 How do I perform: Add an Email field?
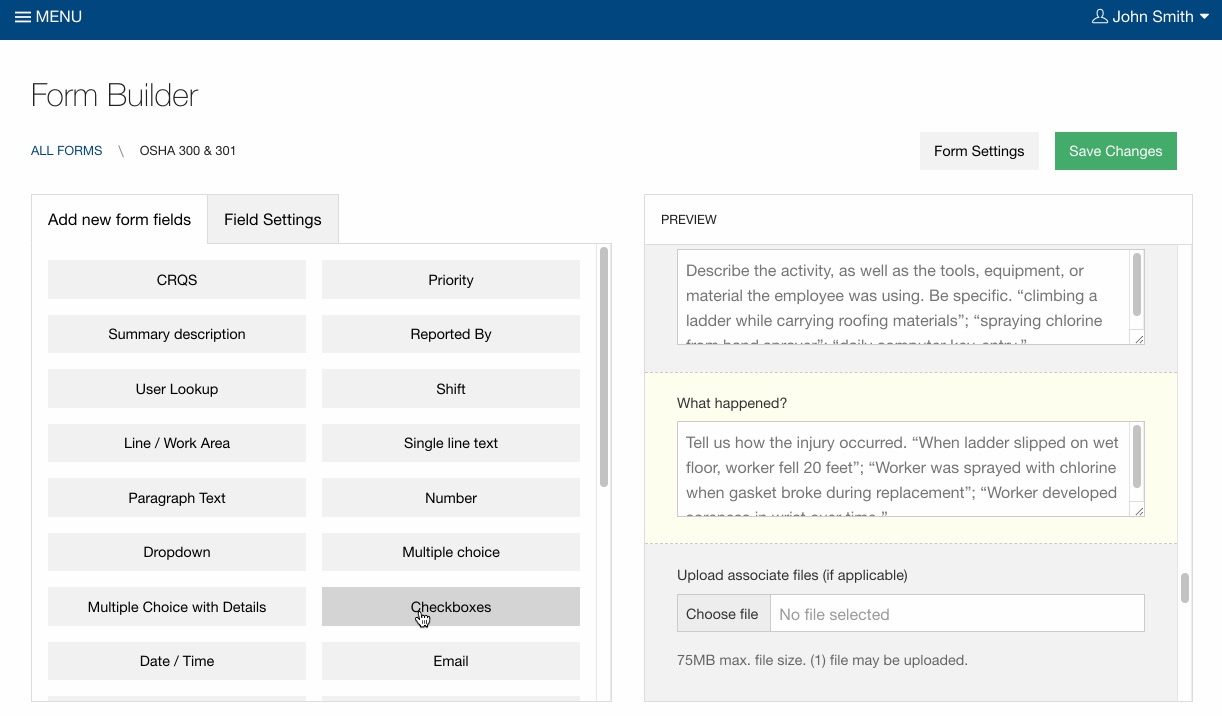point(451,661)
